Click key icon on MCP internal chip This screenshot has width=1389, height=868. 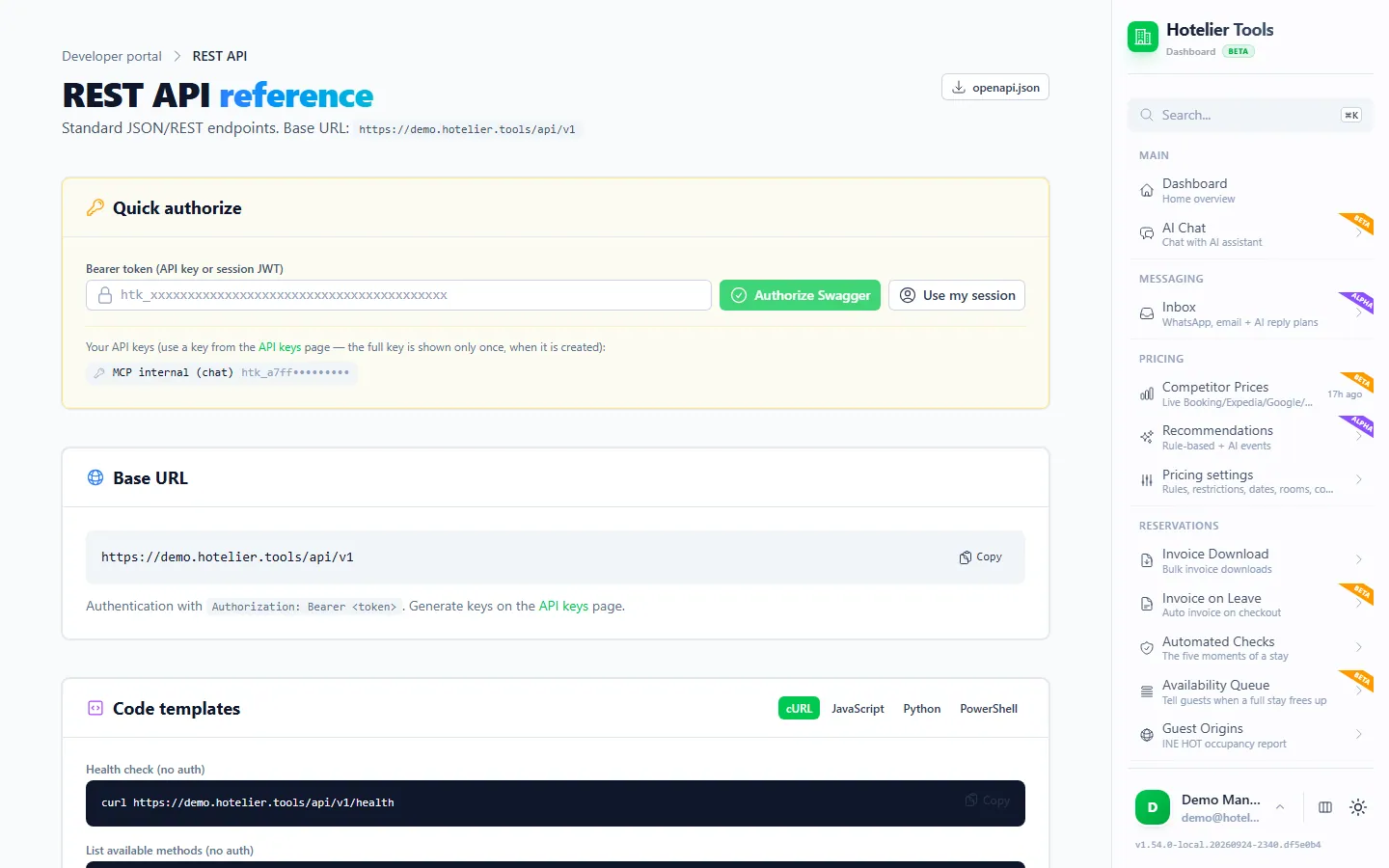click(x=99, y=372)
